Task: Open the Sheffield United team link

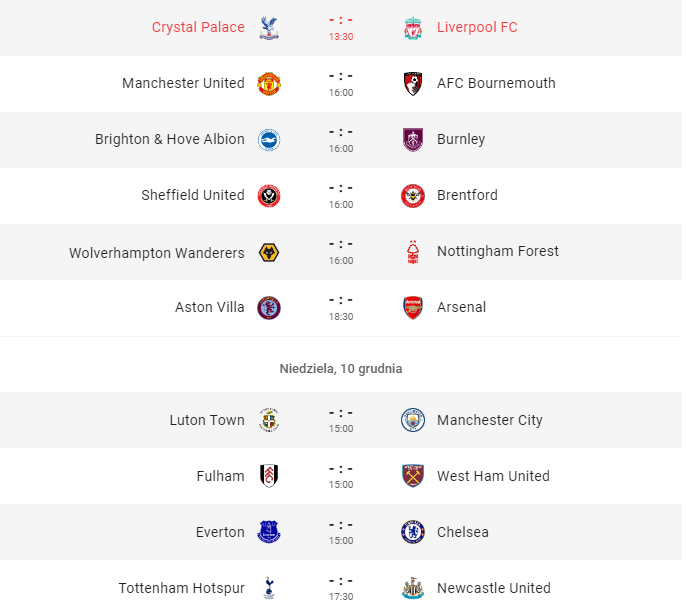Action: (x=192, y=195)
